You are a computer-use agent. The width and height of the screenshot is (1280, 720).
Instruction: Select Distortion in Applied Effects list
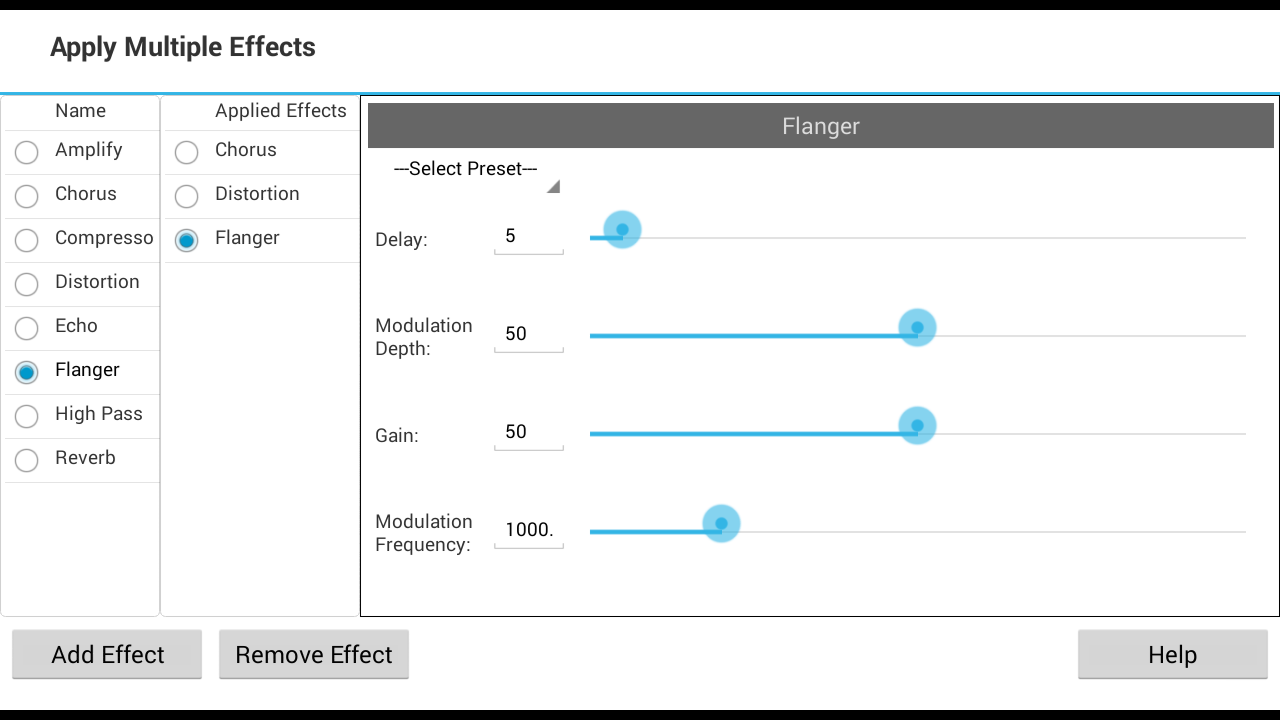(x=187, y=196)
